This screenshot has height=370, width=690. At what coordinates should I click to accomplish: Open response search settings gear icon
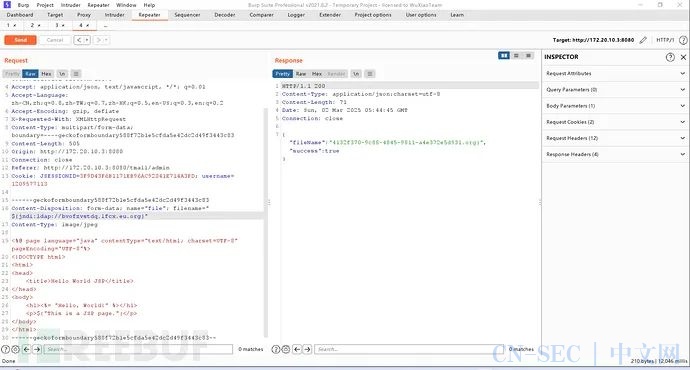point(286,349)
